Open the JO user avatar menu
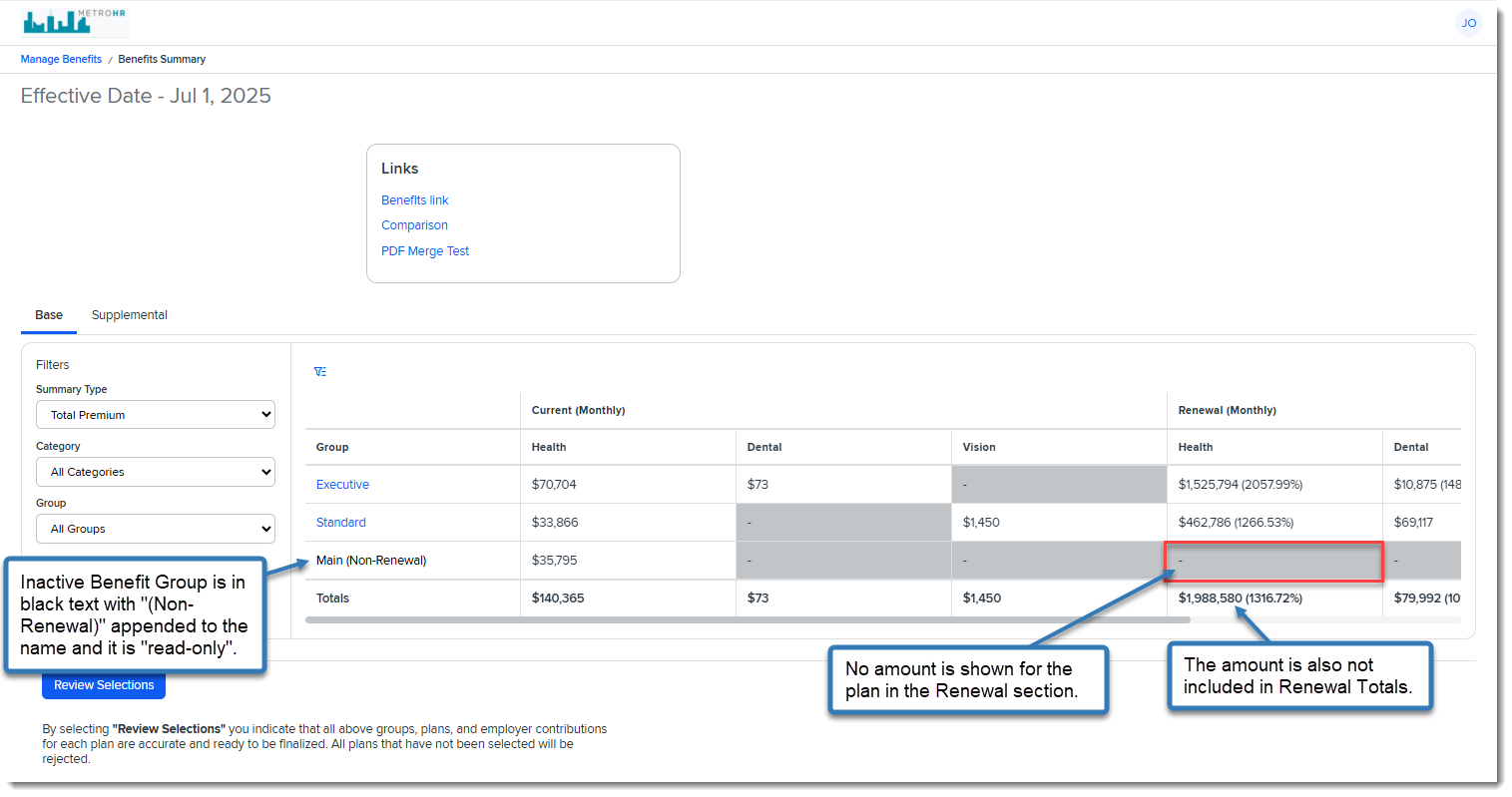 (x=1468, y=23)
